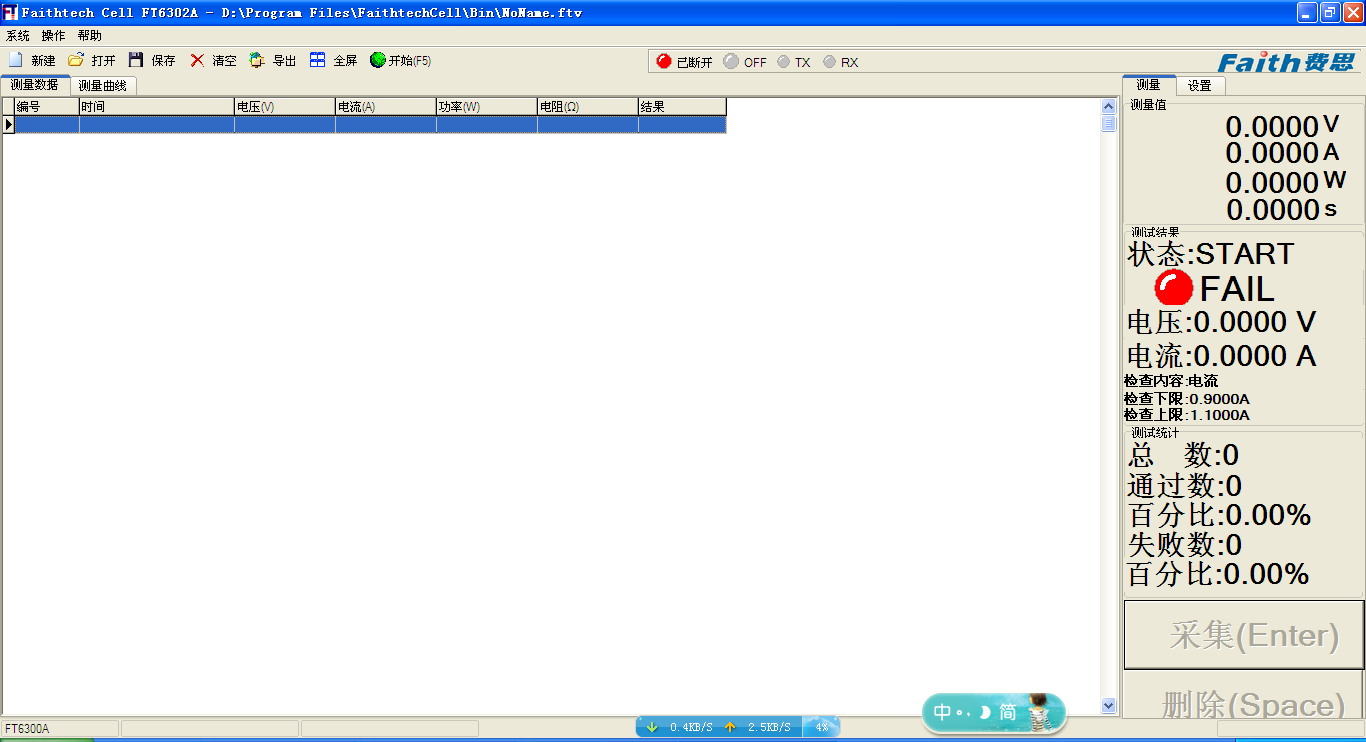Click the vertical scrollbar thumb
The image size is (1366, 742).
(x=1108, y=123)
